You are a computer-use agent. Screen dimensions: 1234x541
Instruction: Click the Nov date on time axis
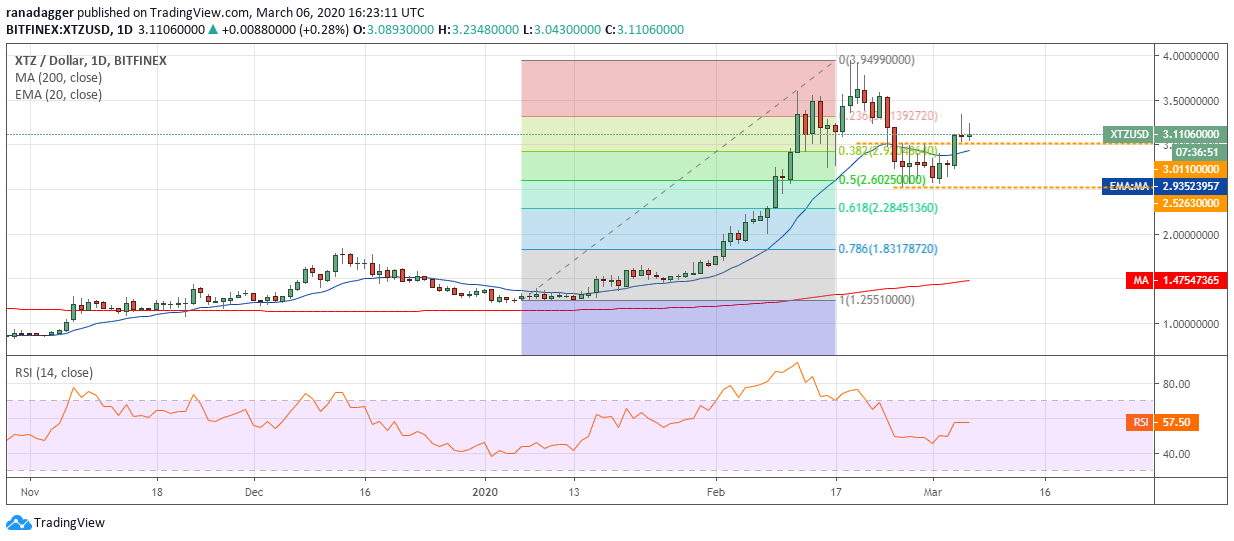pyautogui.click(x=29, y=492)
